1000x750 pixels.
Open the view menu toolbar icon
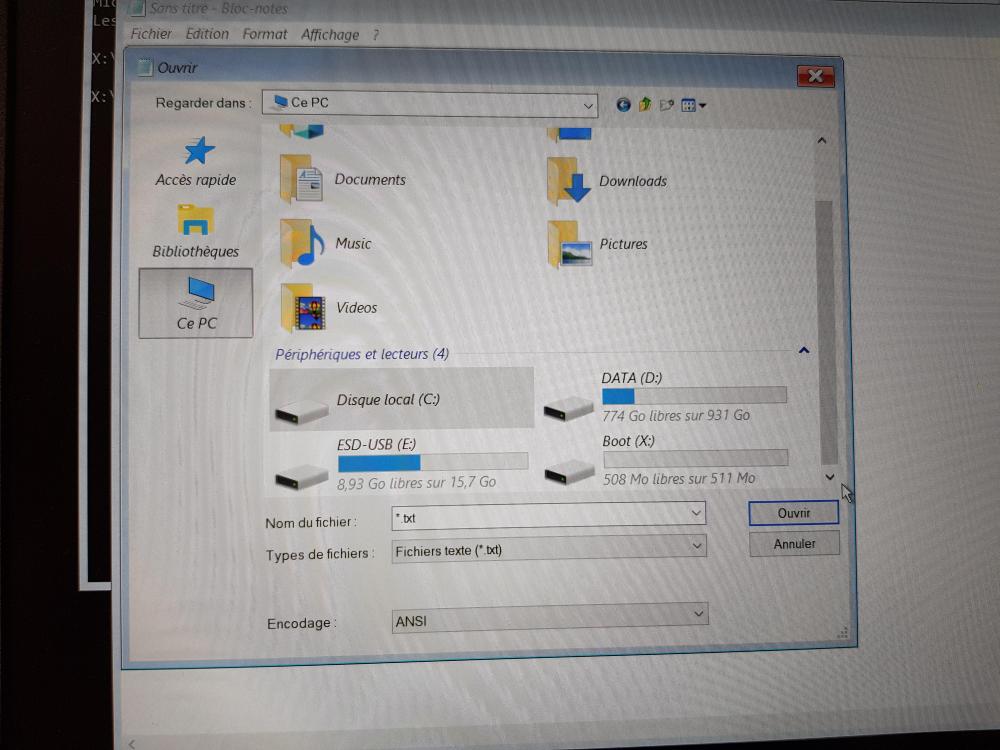pos(693,105)
